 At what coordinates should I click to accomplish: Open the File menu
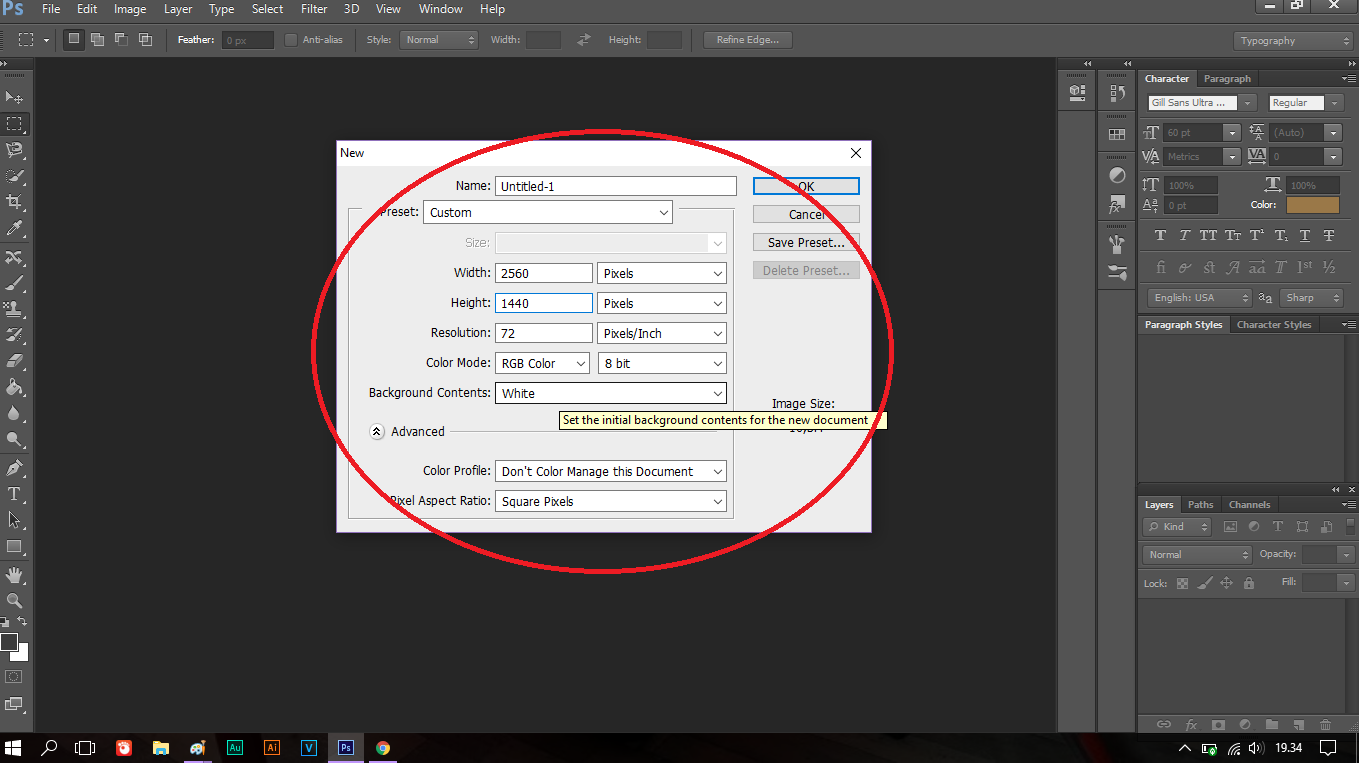[51, 9]
